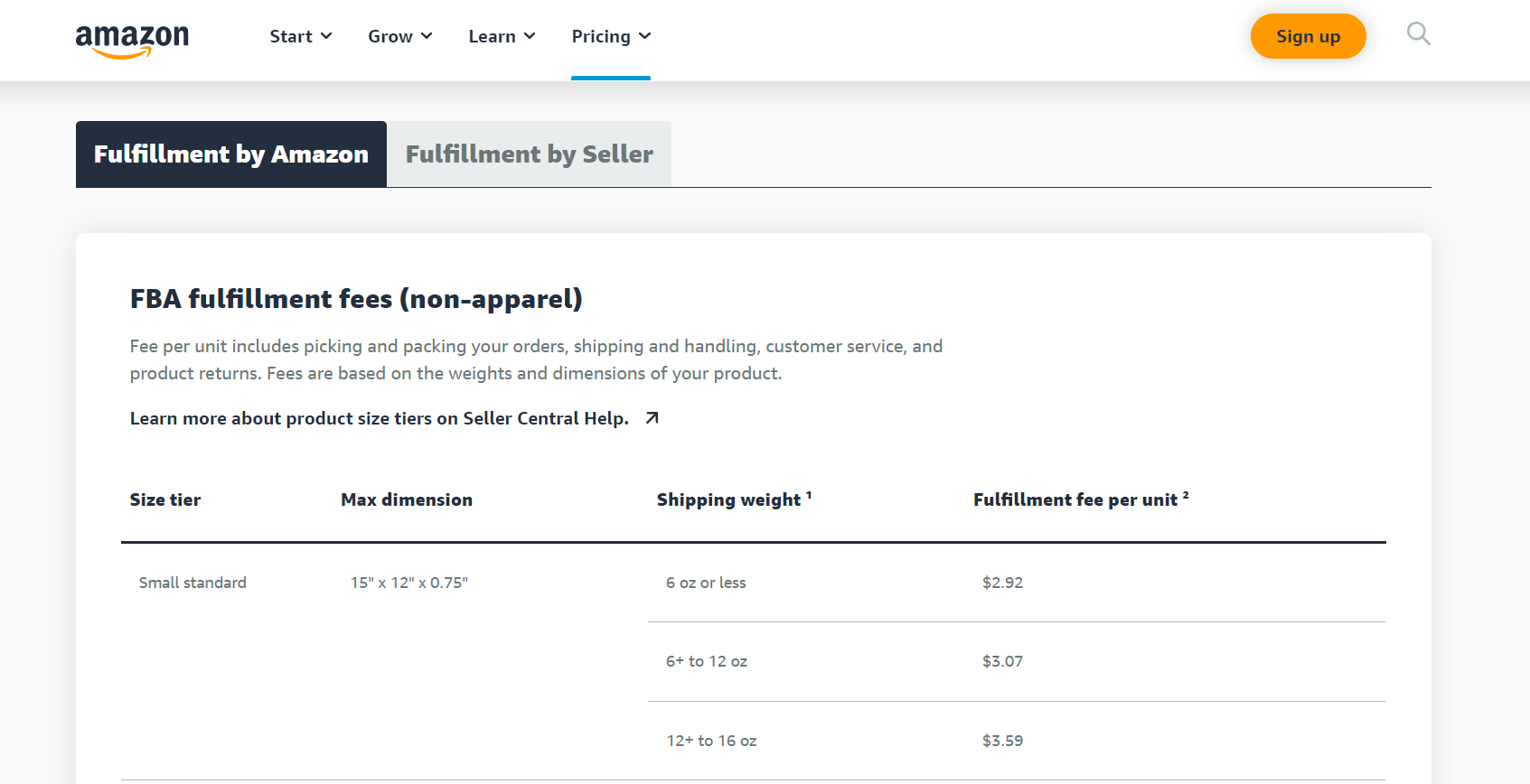Open the Grow navigation menu label

[390, 36]
